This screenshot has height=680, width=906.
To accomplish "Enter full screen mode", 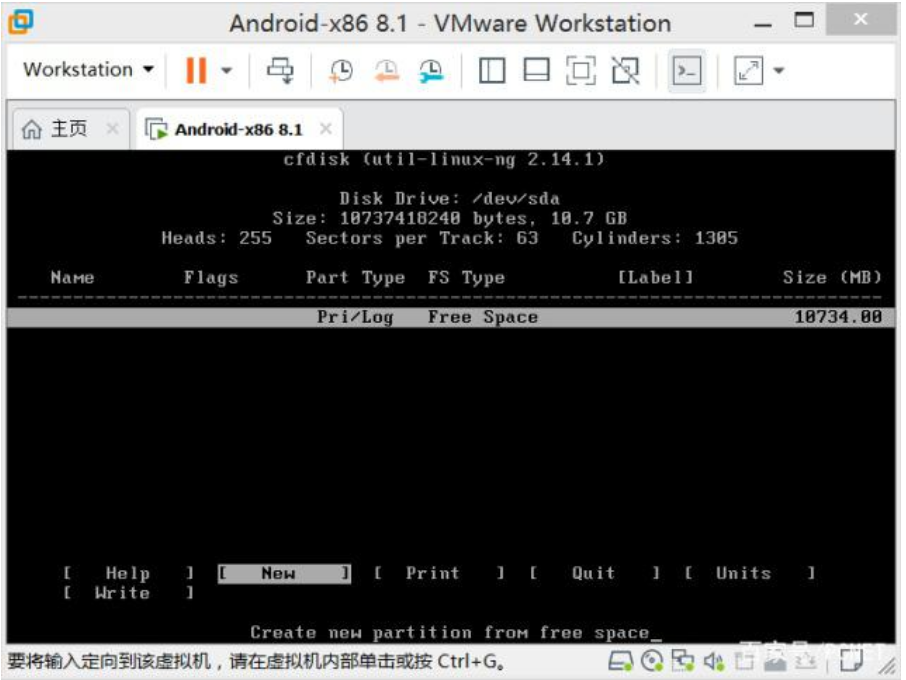I will (581, 71).
